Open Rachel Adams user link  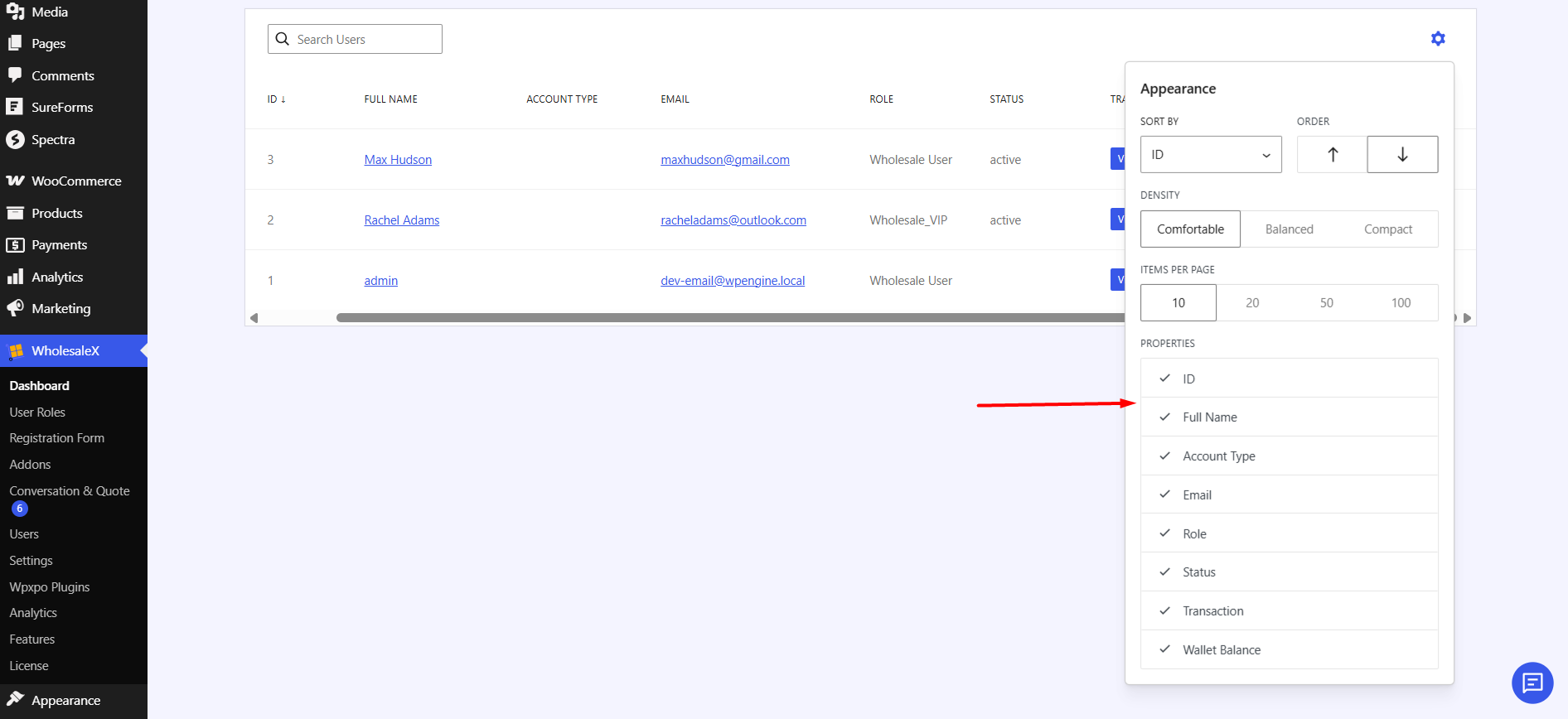(x=402, y=220)
